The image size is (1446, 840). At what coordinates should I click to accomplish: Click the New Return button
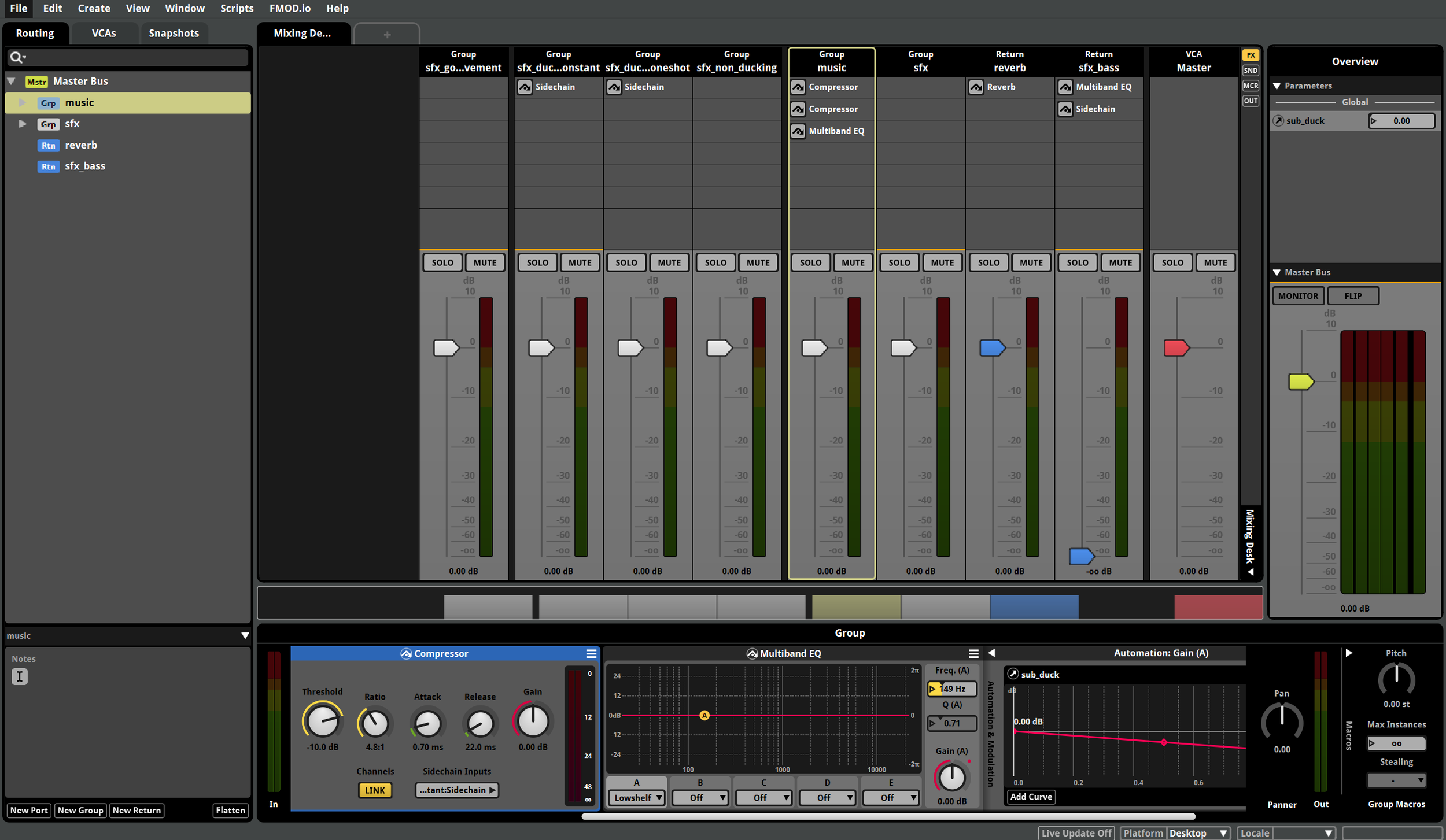point(137,811)
